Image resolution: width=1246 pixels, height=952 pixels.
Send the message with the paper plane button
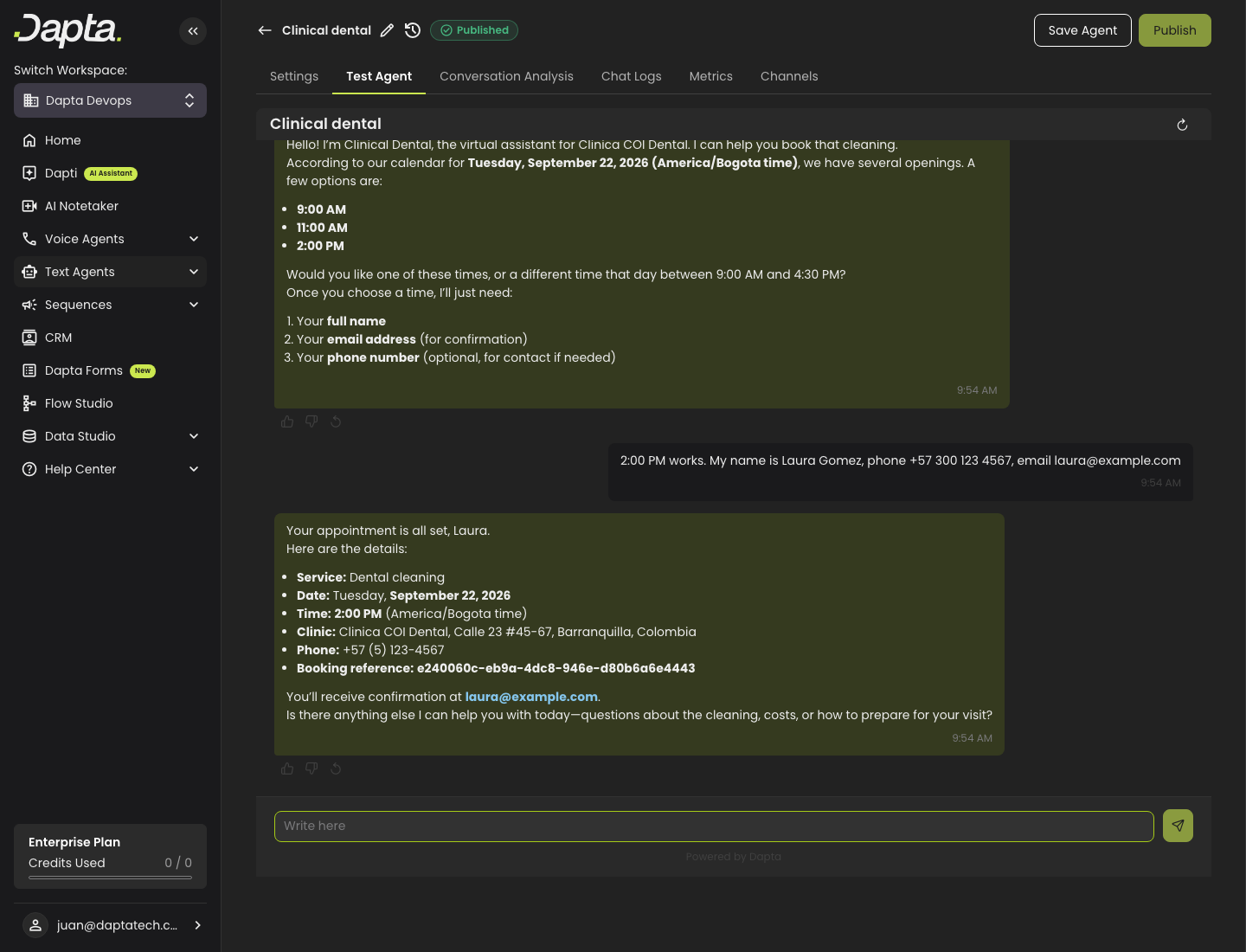tap(1178, 826)
